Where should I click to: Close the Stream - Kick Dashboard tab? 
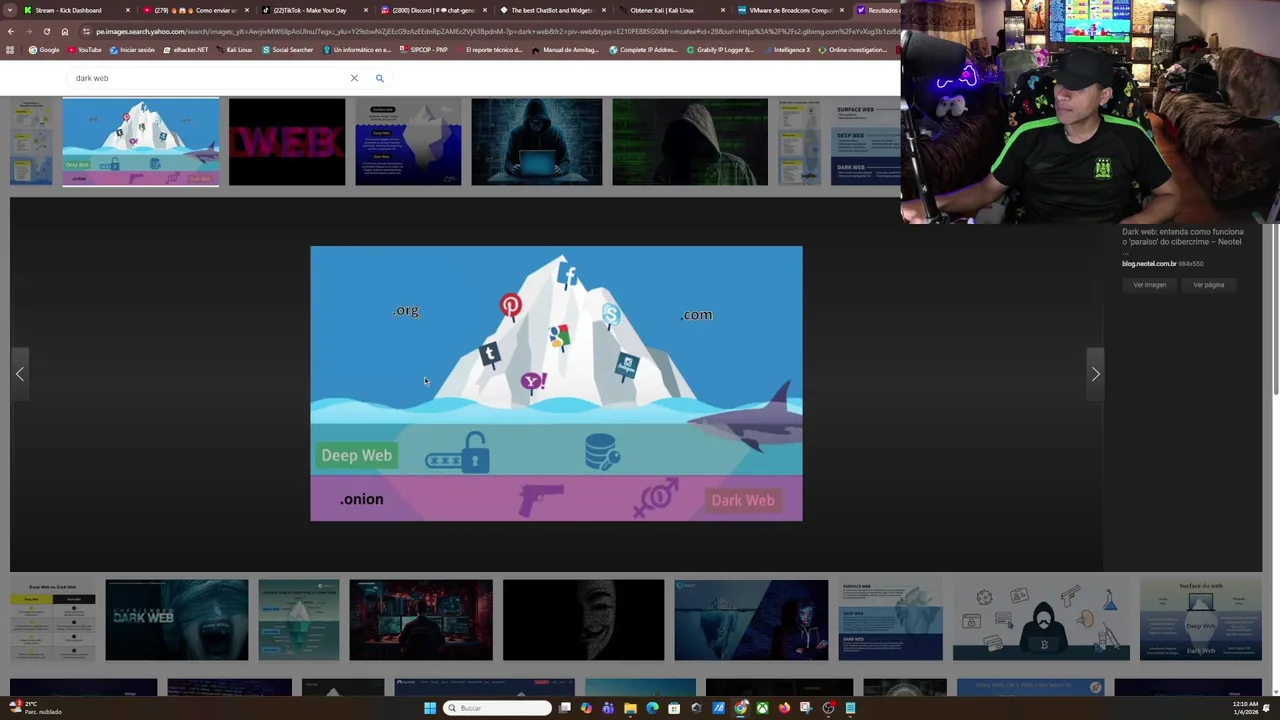128,10
